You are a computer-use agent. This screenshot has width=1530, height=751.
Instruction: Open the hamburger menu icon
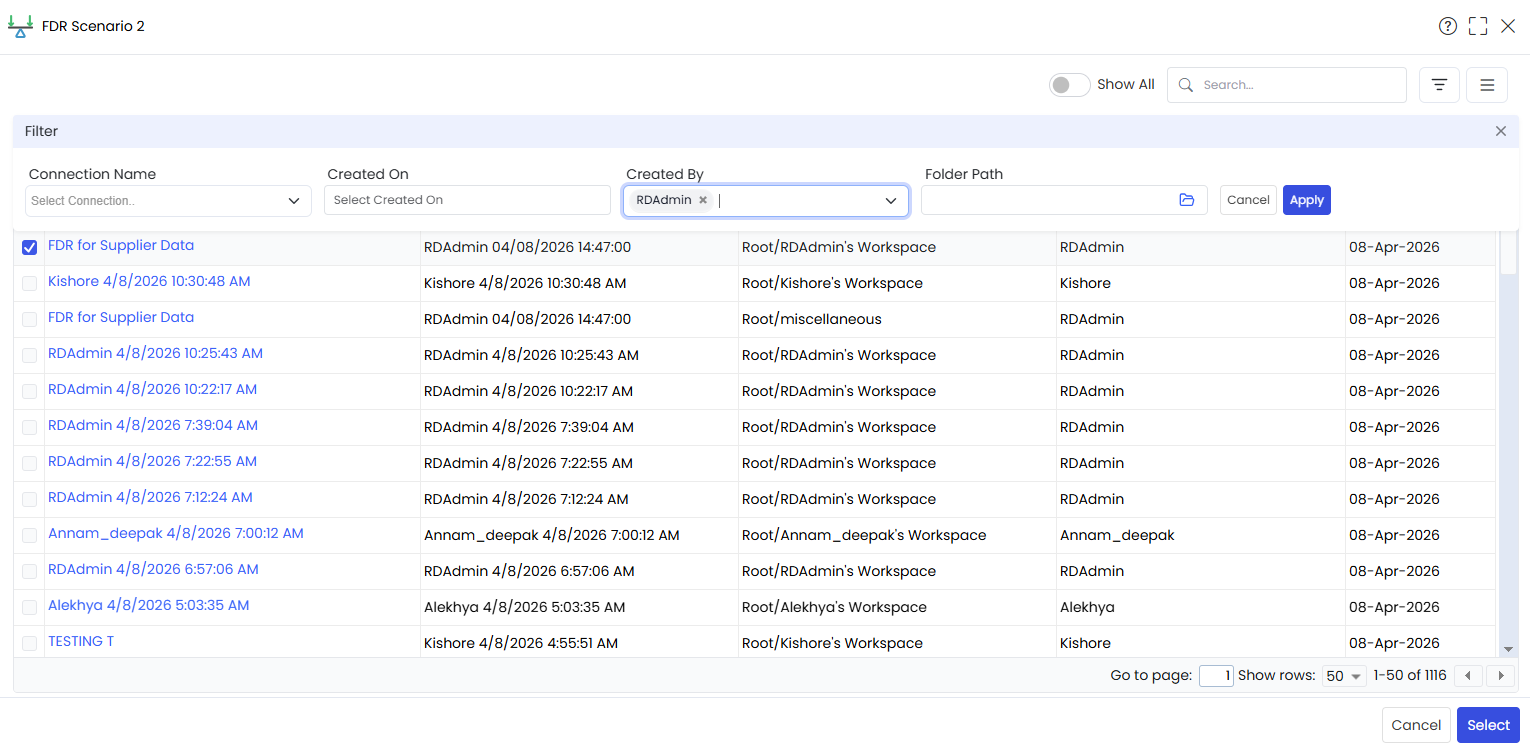coord(1487,85)
